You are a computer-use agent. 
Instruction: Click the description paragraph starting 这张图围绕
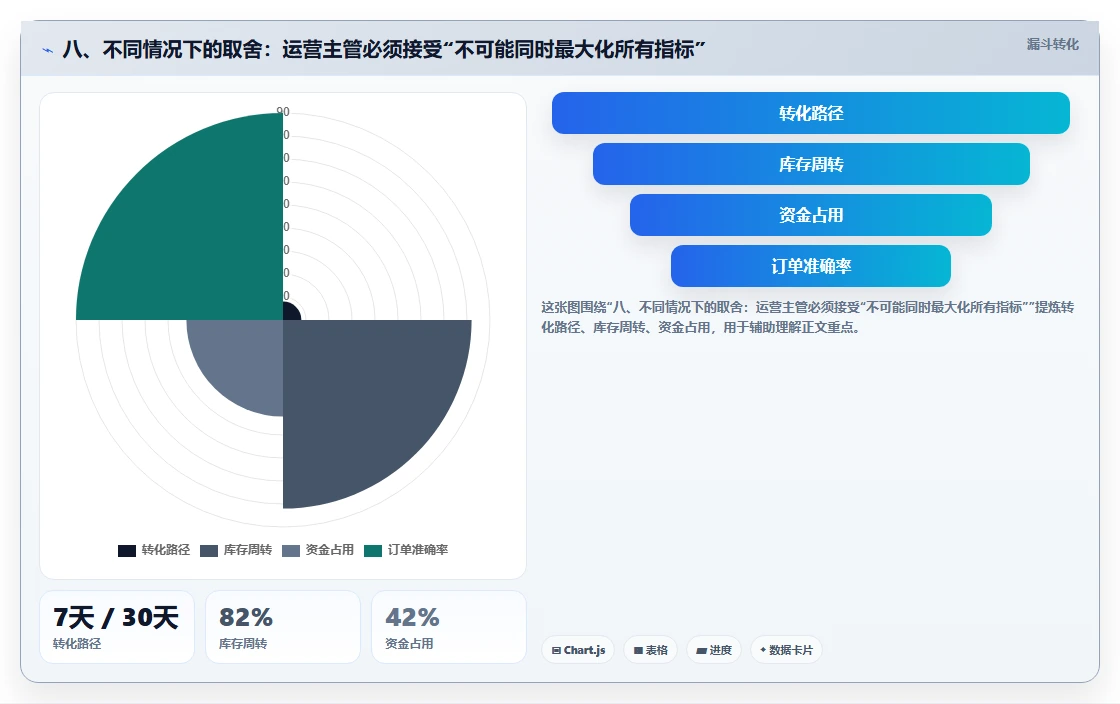[807, 317]
